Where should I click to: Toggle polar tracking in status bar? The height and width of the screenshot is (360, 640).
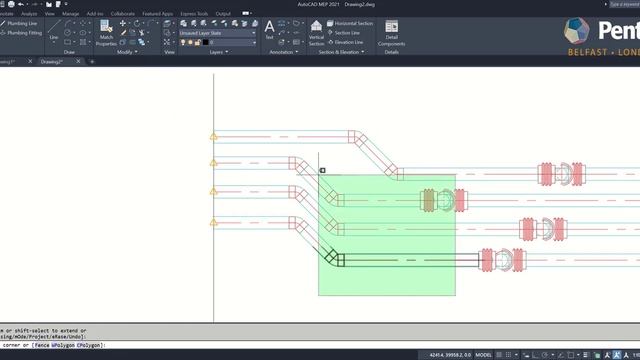tap(544, 355)
